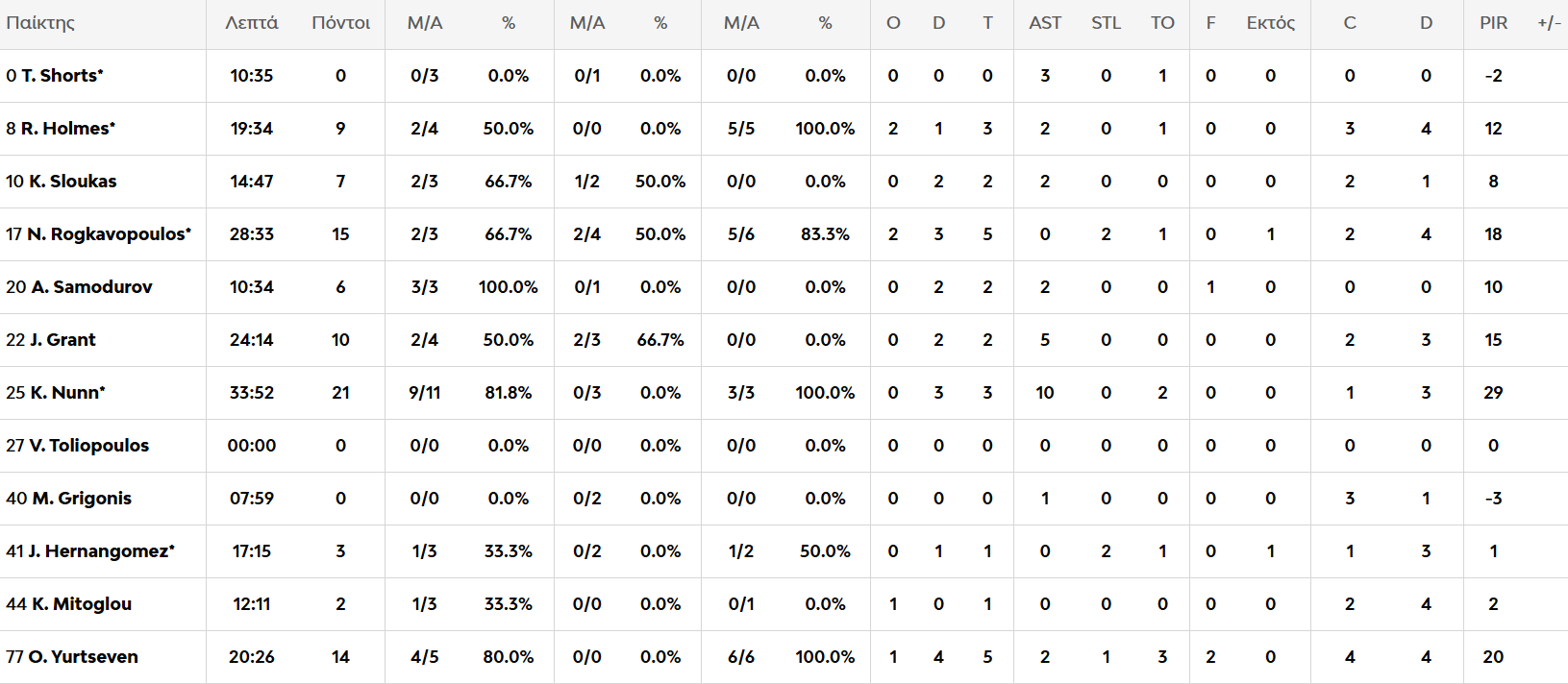
Task: Click O. Yurtseven player name
Action: point(83,657)
